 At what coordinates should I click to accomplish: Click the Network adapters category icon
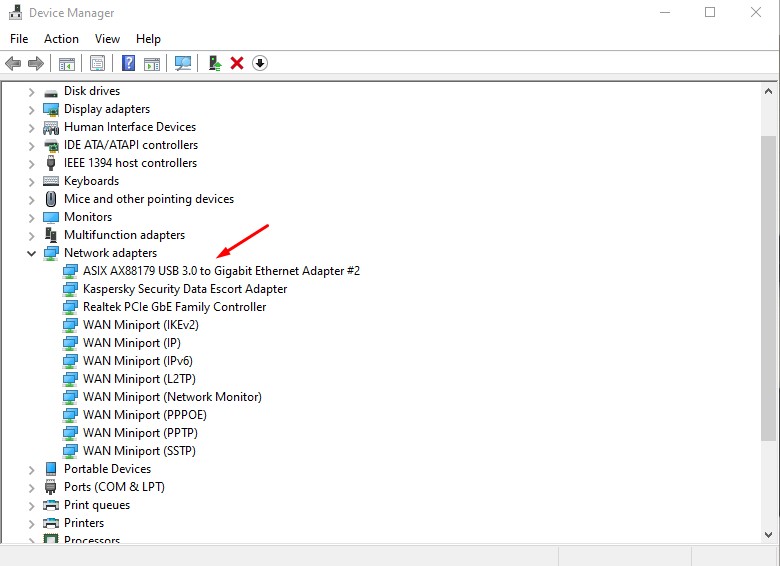point(51,253)
